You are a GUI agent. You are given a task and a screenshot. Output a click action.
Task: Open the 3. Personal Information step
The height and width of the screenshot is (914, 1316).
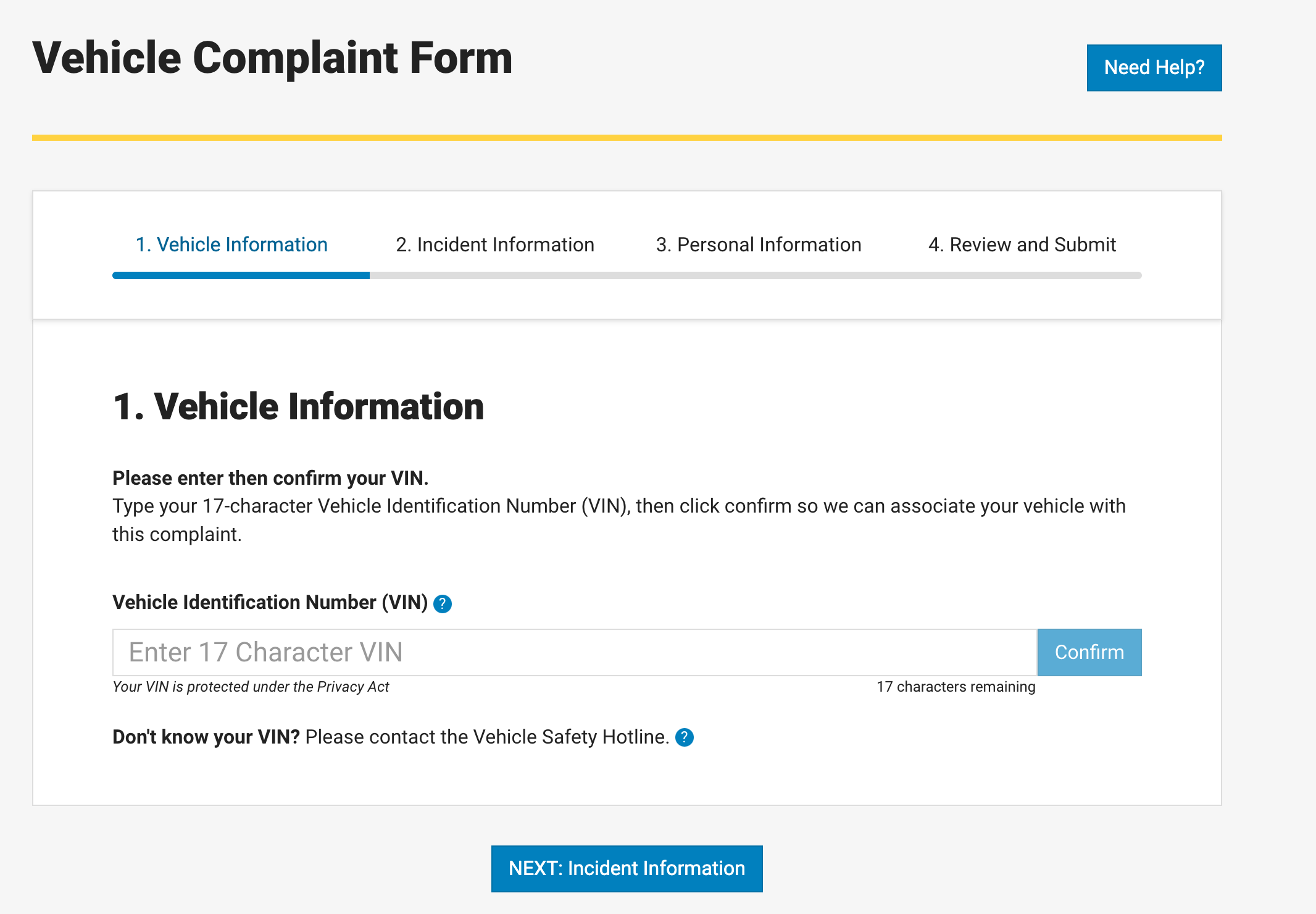tap(759, 245)
